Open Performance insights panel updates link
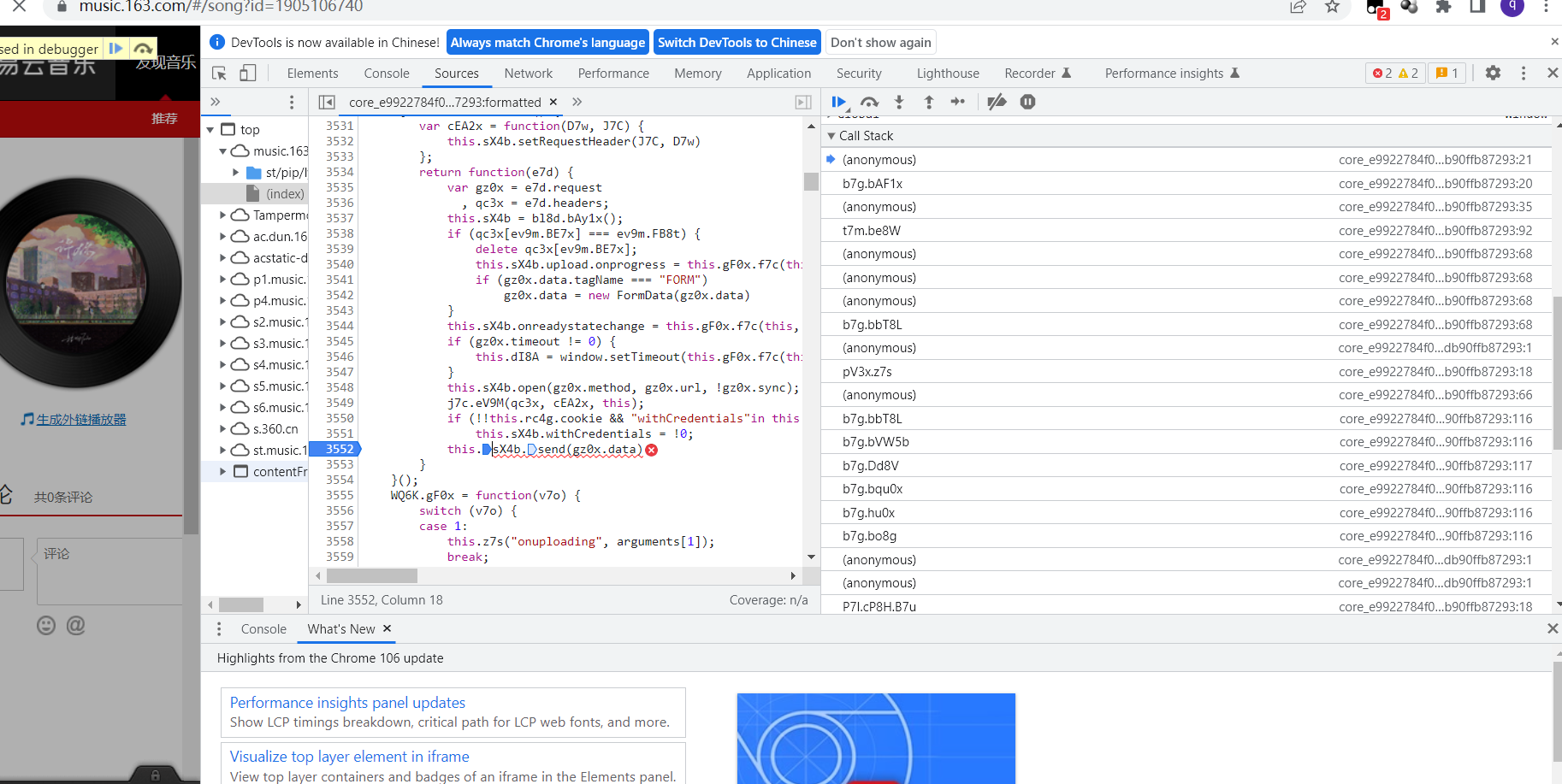Screen dimensions: 1562x784 tap(347, 703)
